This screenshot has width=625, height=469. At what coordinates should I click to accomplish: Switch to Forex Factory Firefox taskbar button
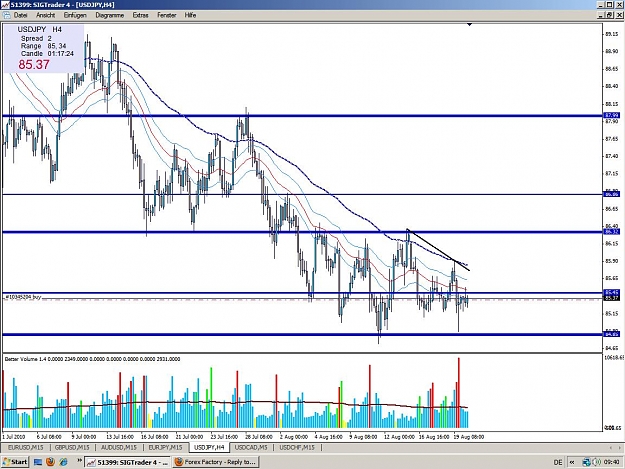(x=216, y=462)
